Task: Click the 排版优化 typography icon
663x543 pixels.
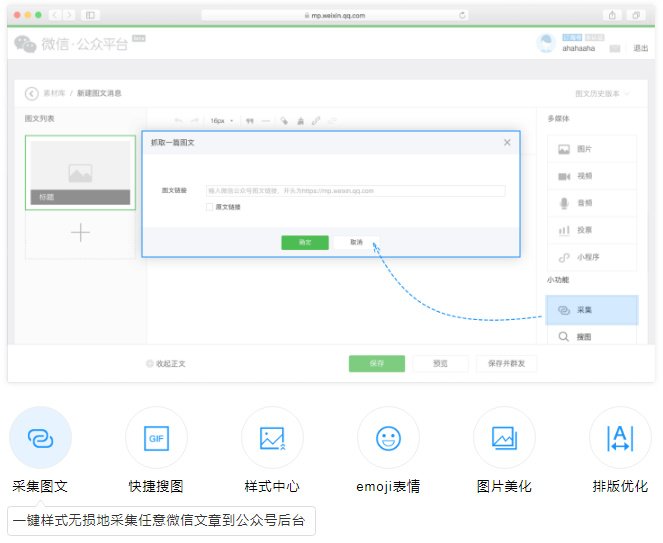Action: point(620,438)
